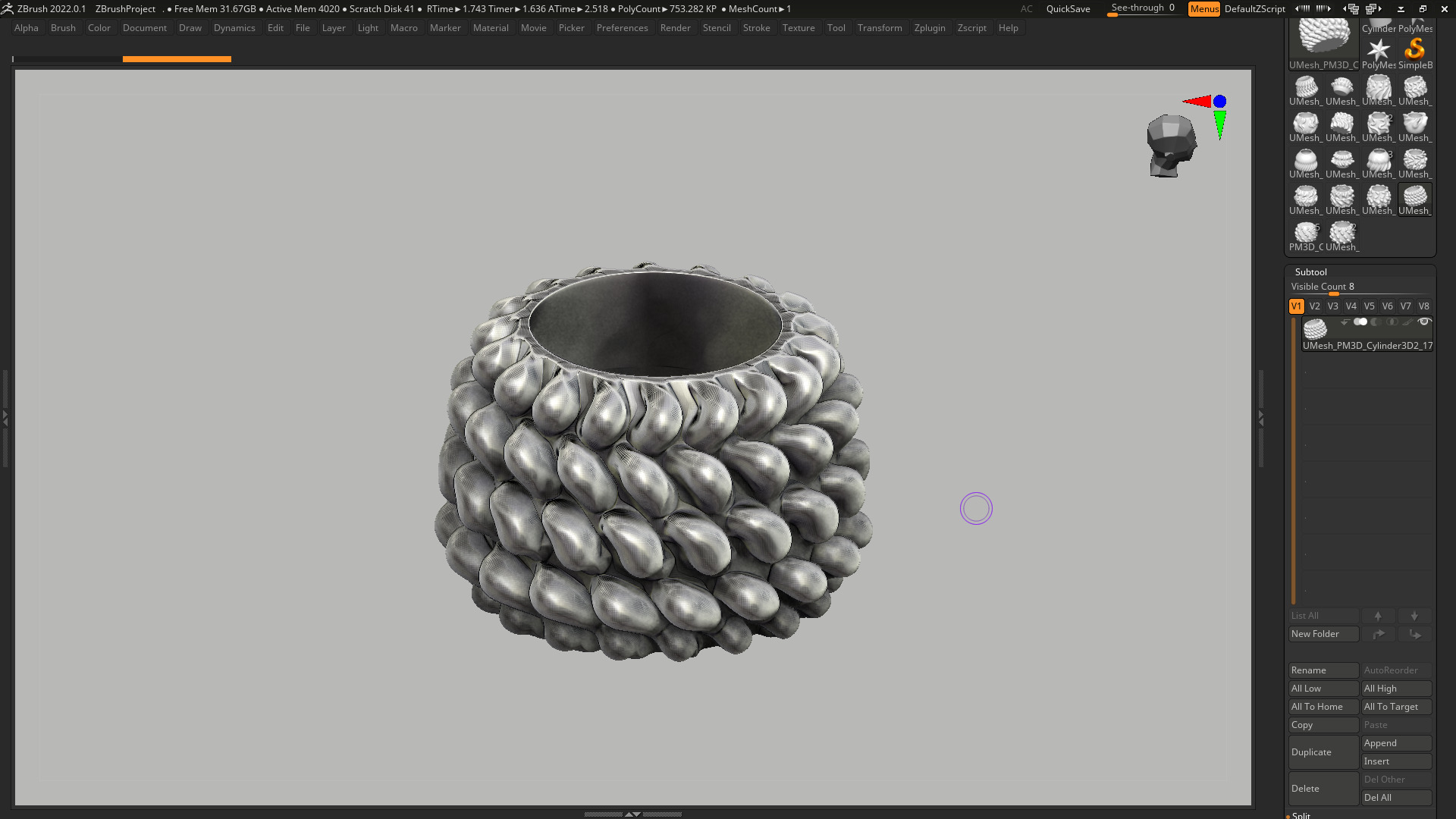Activate visibility set V3

tap(1332, 306)
